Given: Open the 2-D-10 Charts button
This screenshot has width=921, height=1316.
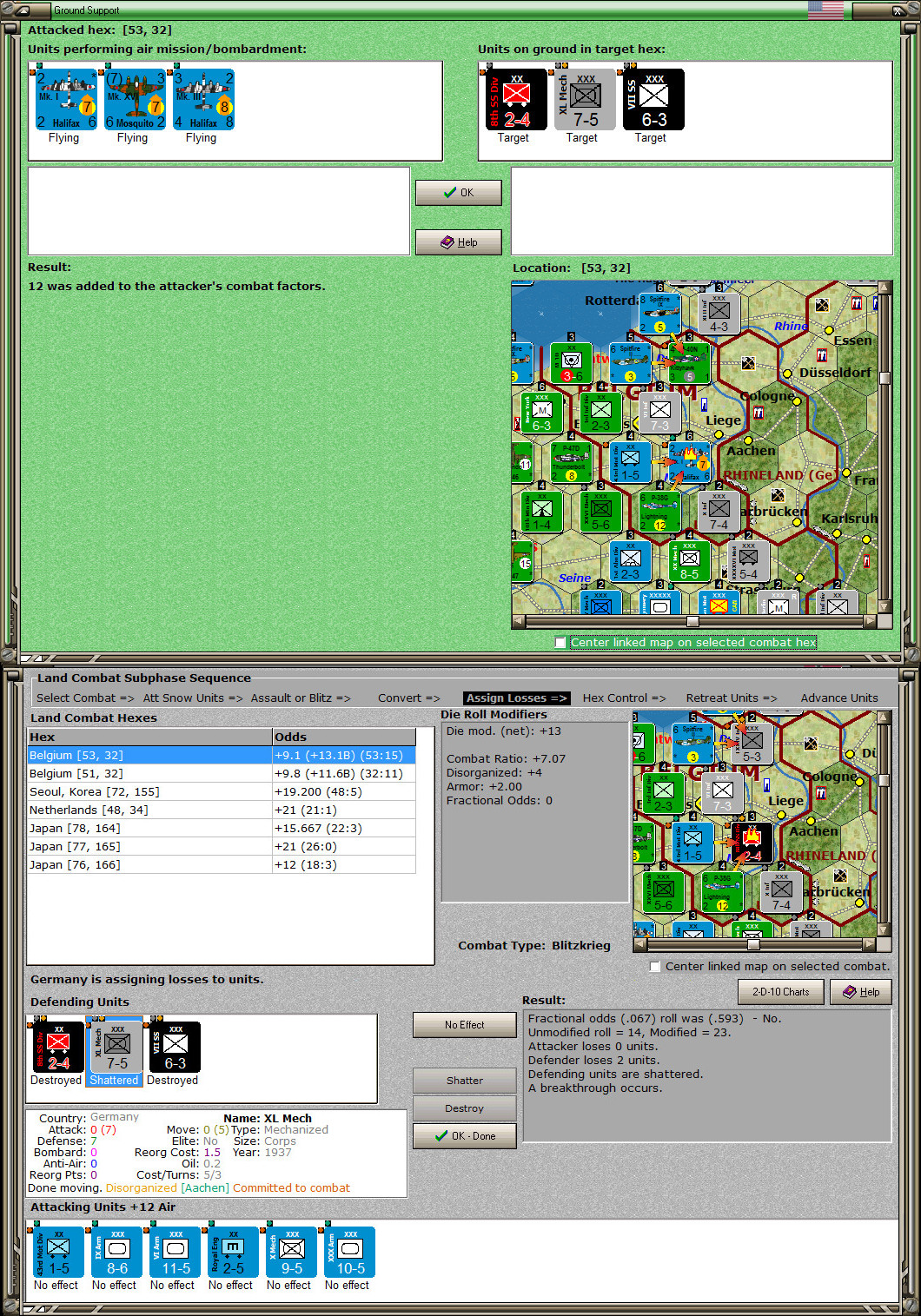Looking at the screenshot, I should click(x=781, y=992).
